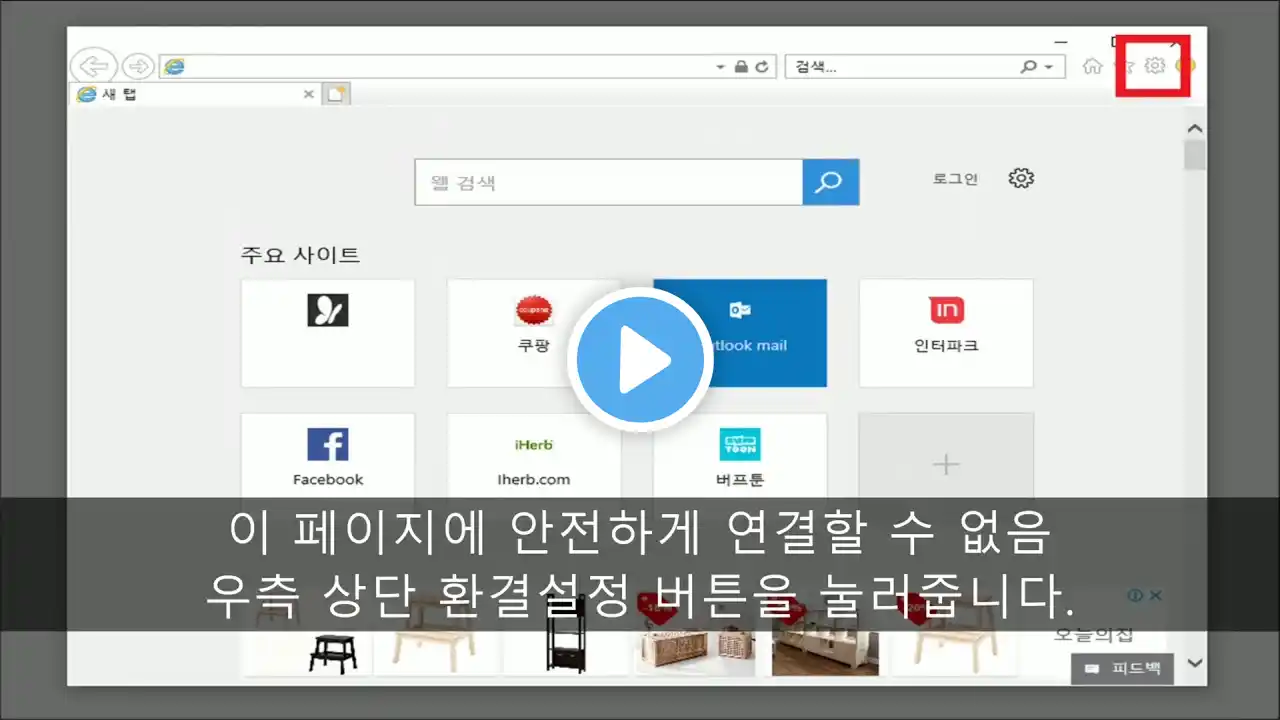Close the ad with its small X

tap(1155, 595)
